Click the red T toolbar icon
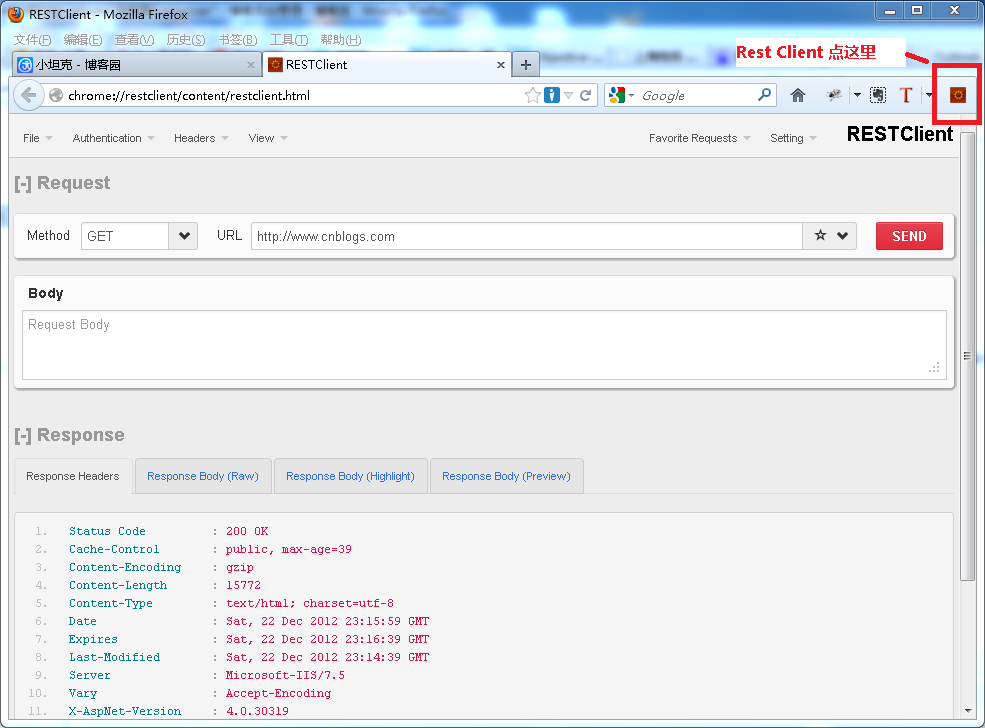The width and height of the screenshot is (985, 728). click(906, 95)
